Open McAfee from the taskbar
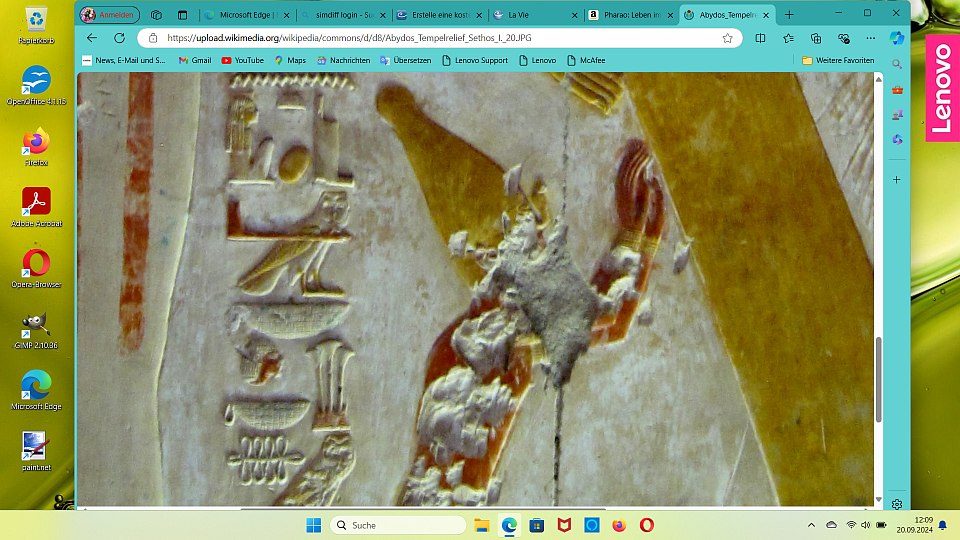This screenshot has height=540, width=960. [x=564, y=525]
